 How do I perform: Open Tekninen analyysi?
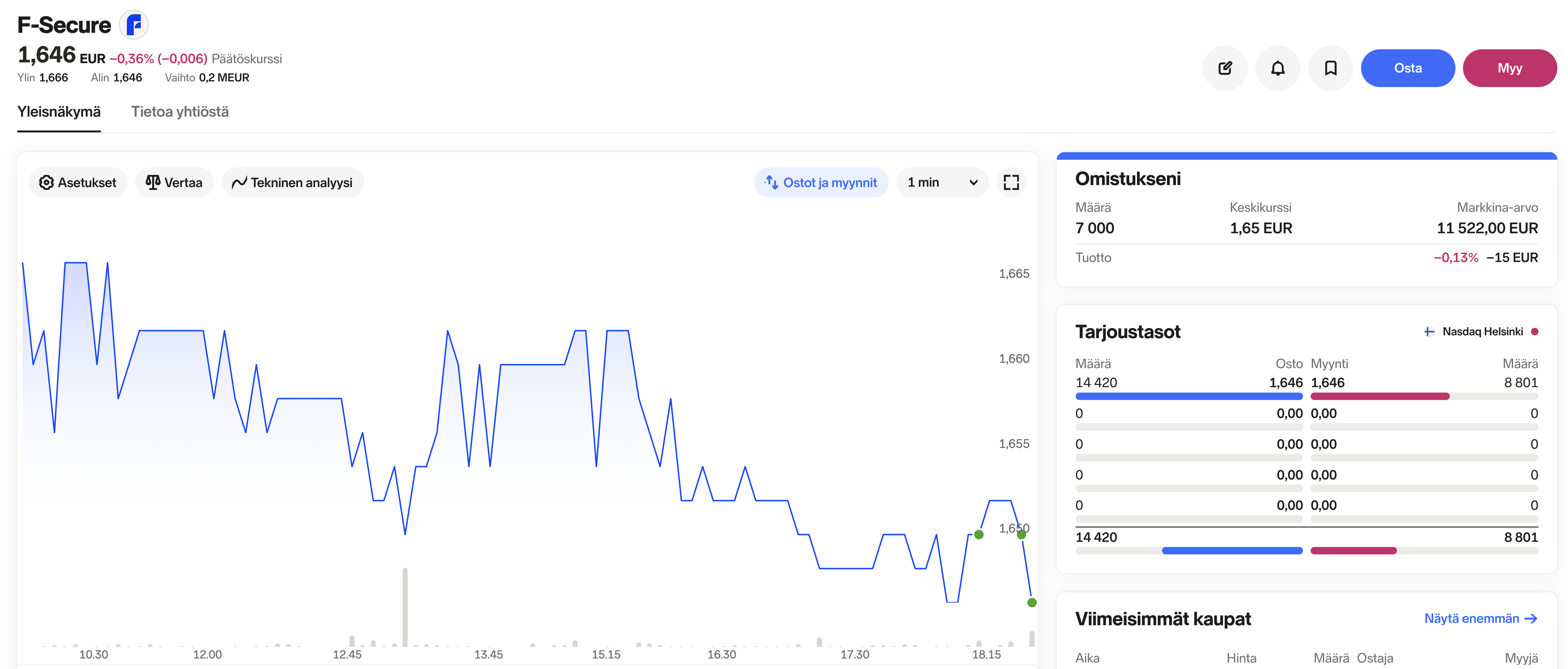292,183
